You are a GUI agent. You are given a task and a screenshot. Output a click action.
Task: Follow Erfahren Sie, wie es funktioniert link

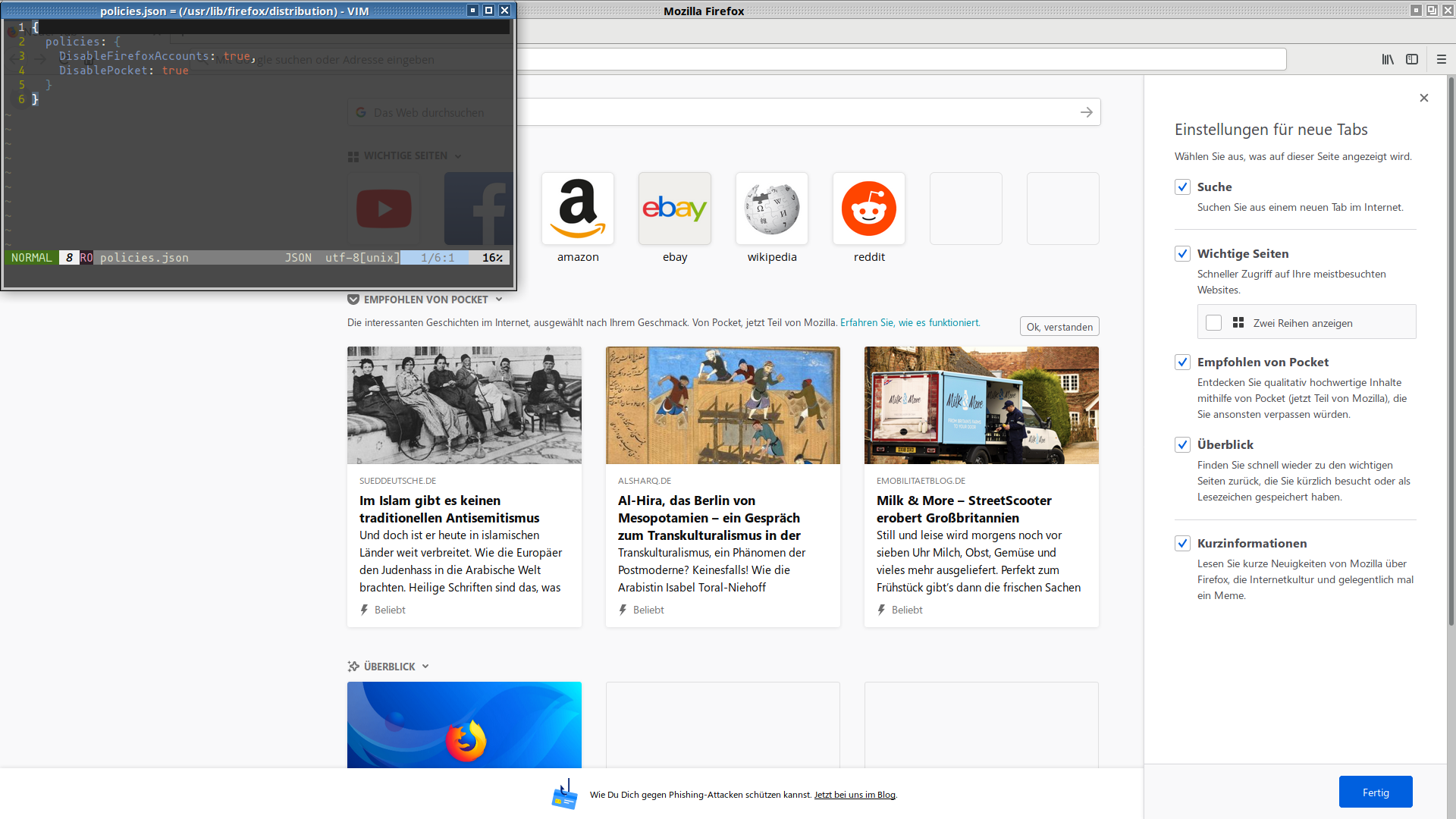click(x=909, y=322)
